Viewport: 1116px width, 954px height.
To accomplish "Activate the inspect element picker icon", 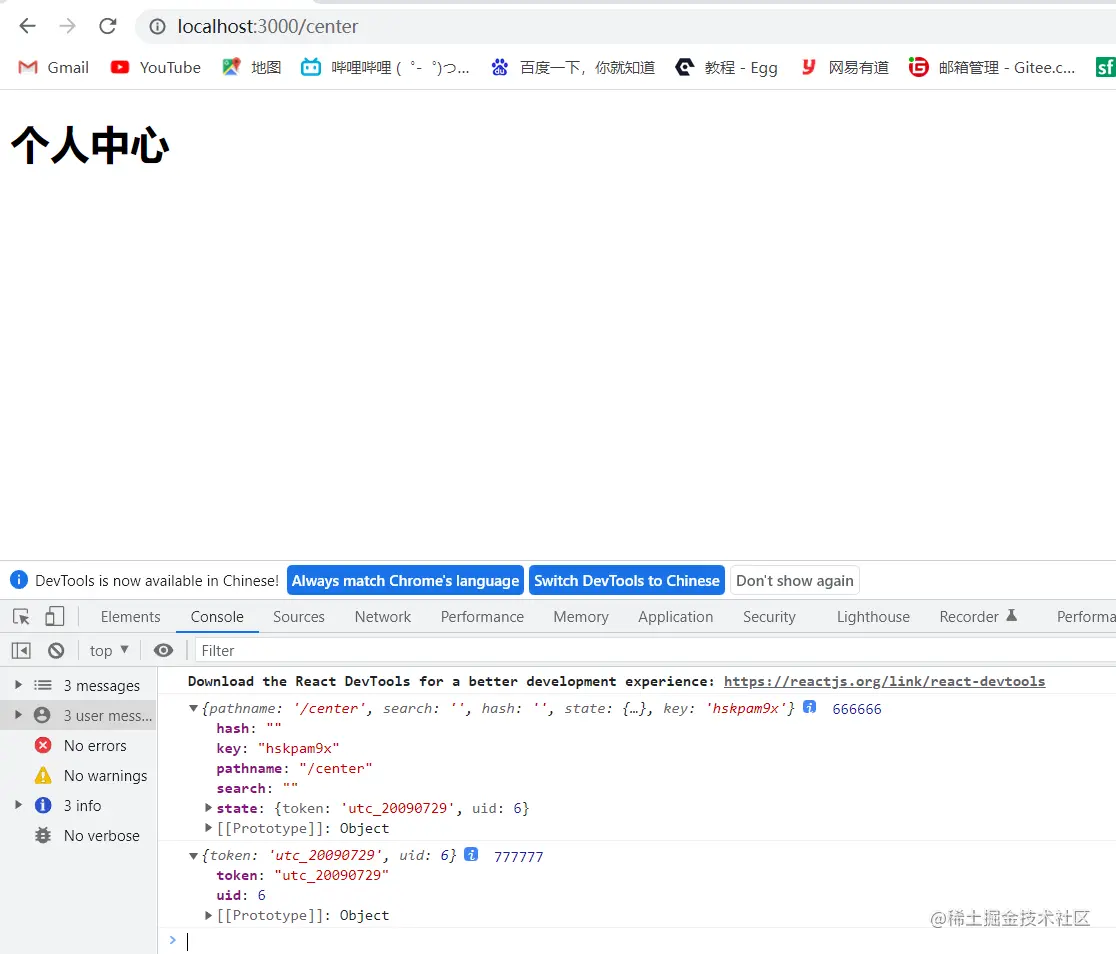I will click(x=21, y=617).
